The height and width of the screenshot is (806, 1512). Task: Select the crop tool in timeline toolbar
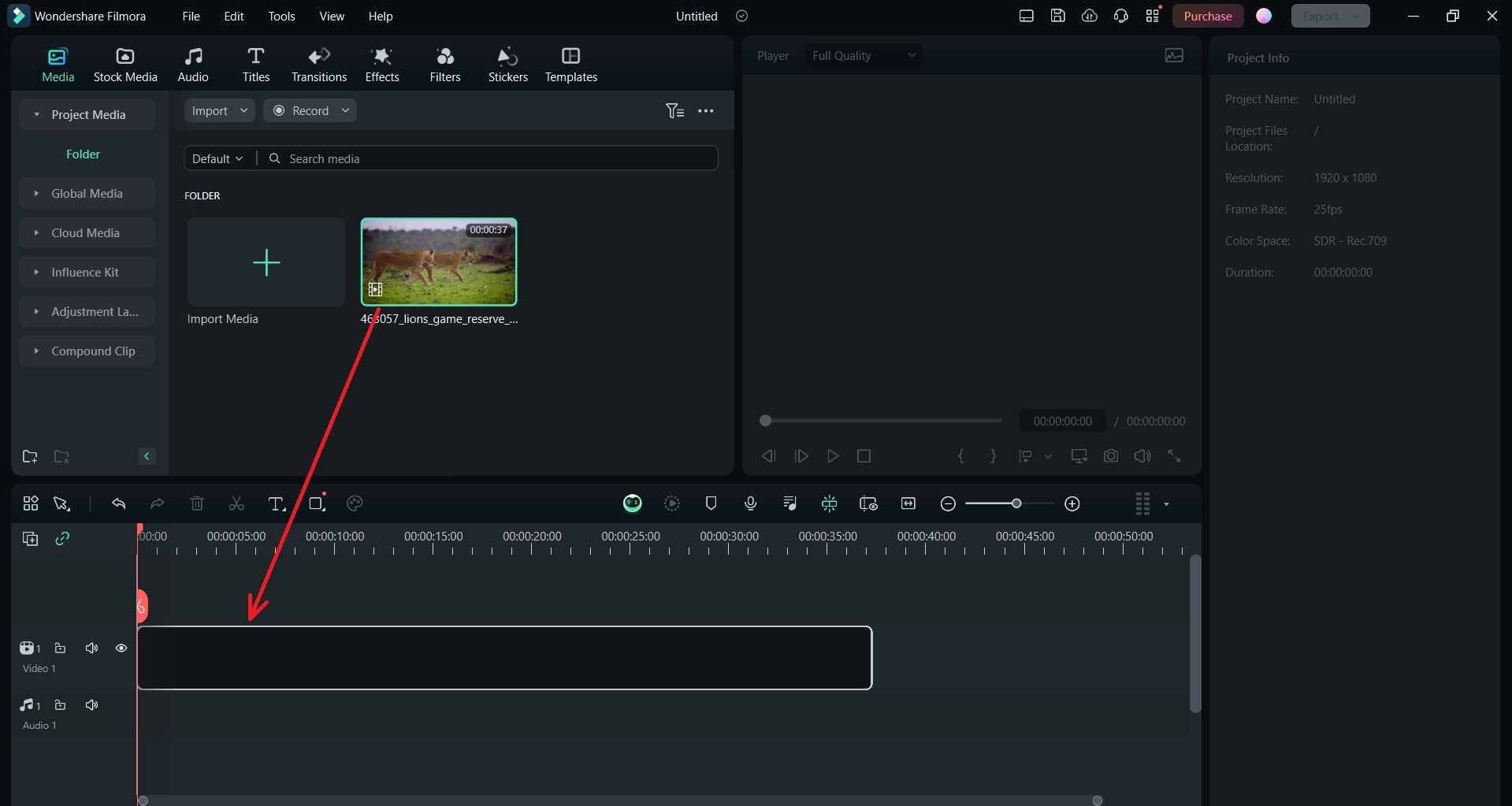317,503
